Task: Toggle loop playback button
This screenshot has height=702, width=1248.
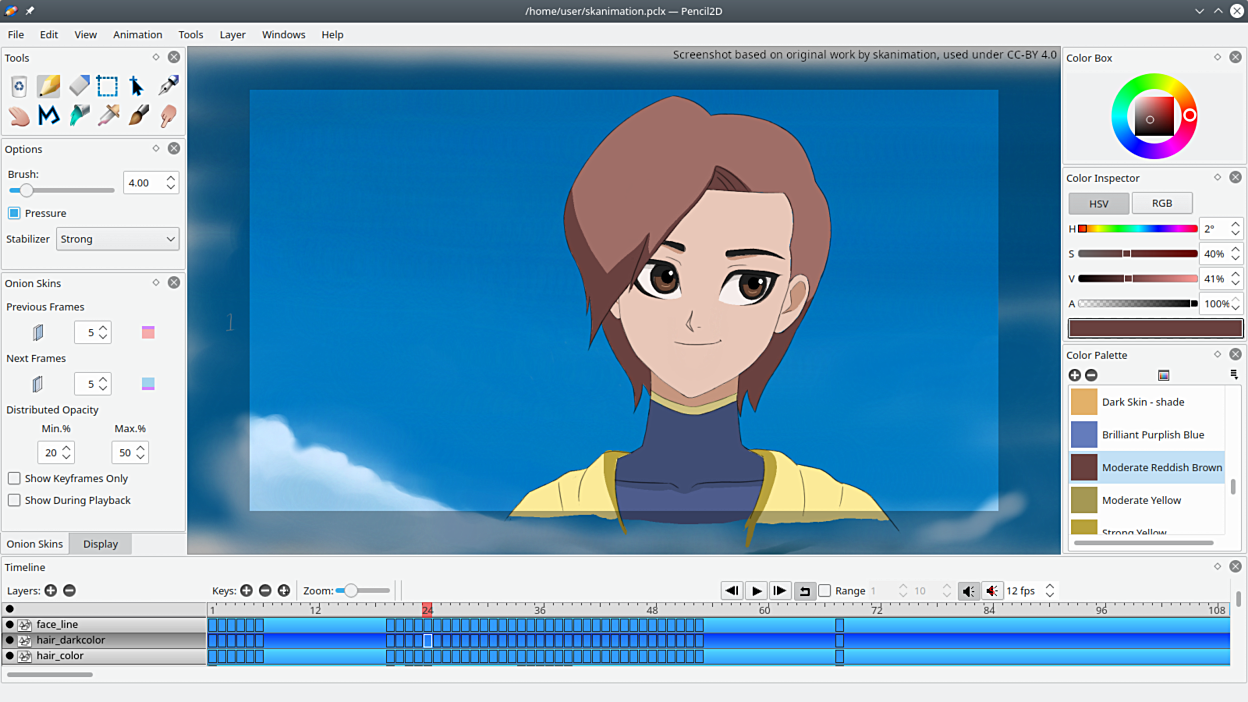Action: (x=804, y=591)
